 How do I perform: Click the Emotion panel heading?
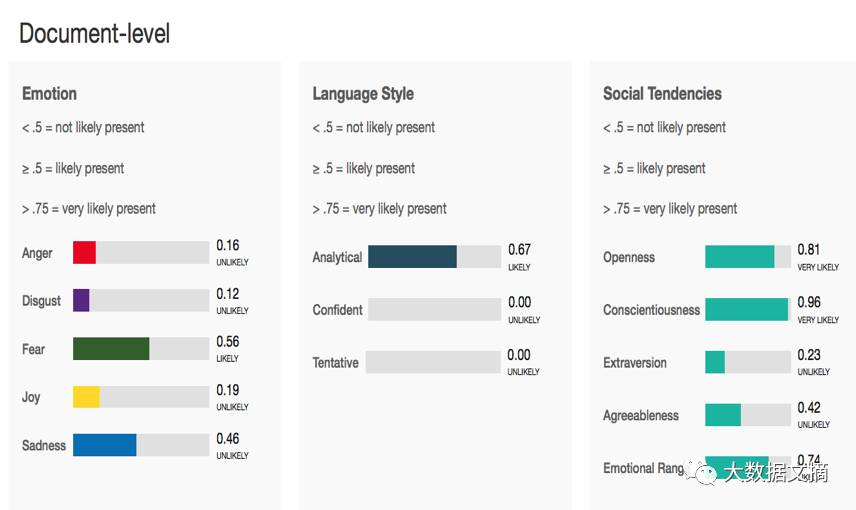tap(49, 94)
